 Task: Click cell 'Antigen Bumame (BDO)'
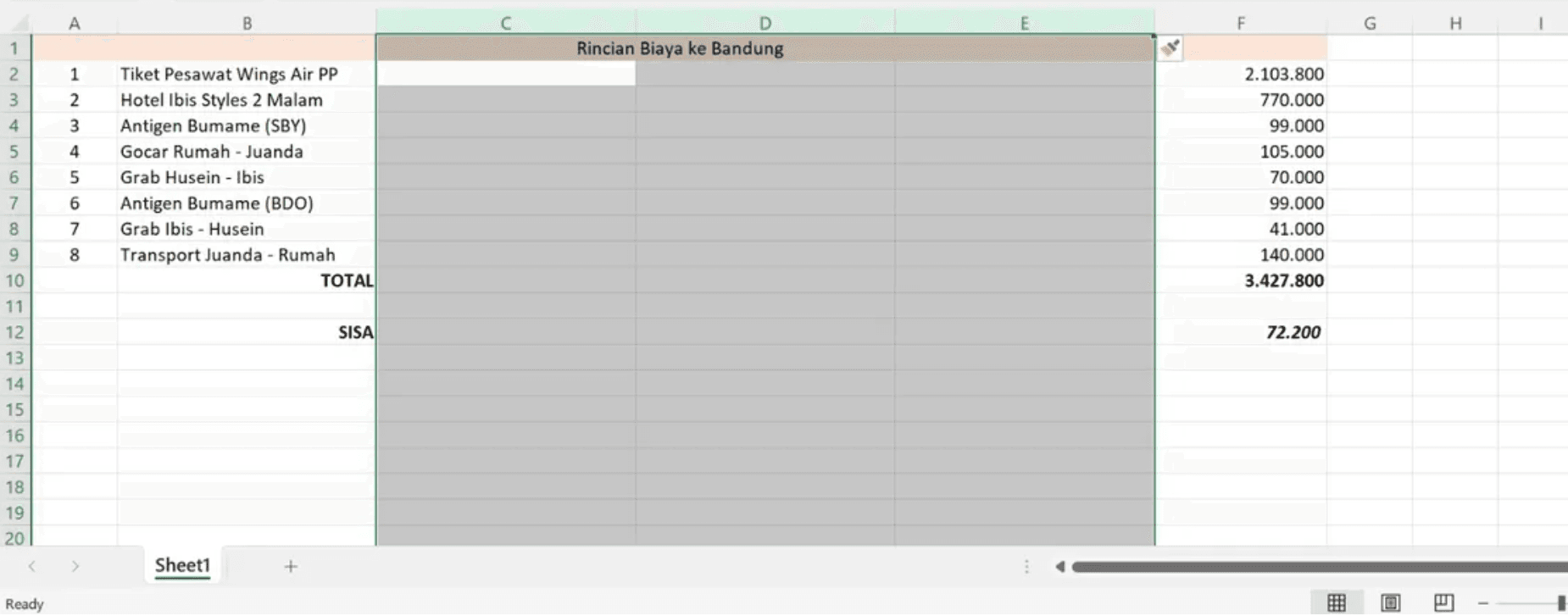[247, 203]
